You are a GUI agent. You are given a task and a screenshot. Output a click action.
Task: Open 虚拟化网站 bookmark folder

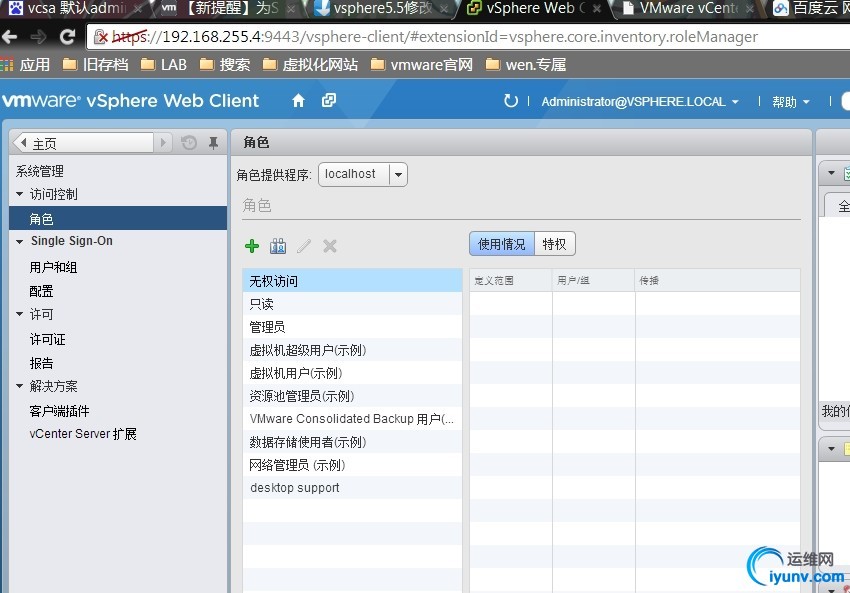tap(311, 65)
